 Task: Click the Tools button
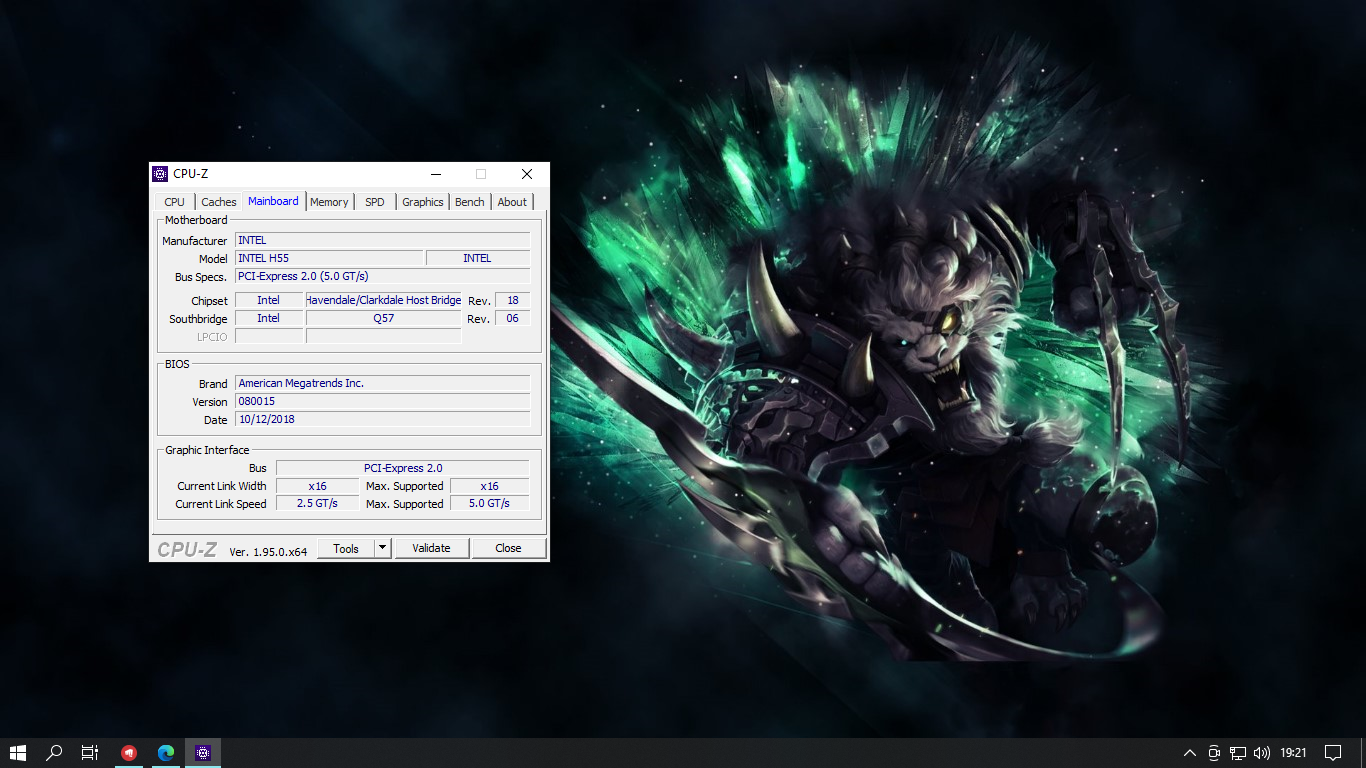[346, 548]
